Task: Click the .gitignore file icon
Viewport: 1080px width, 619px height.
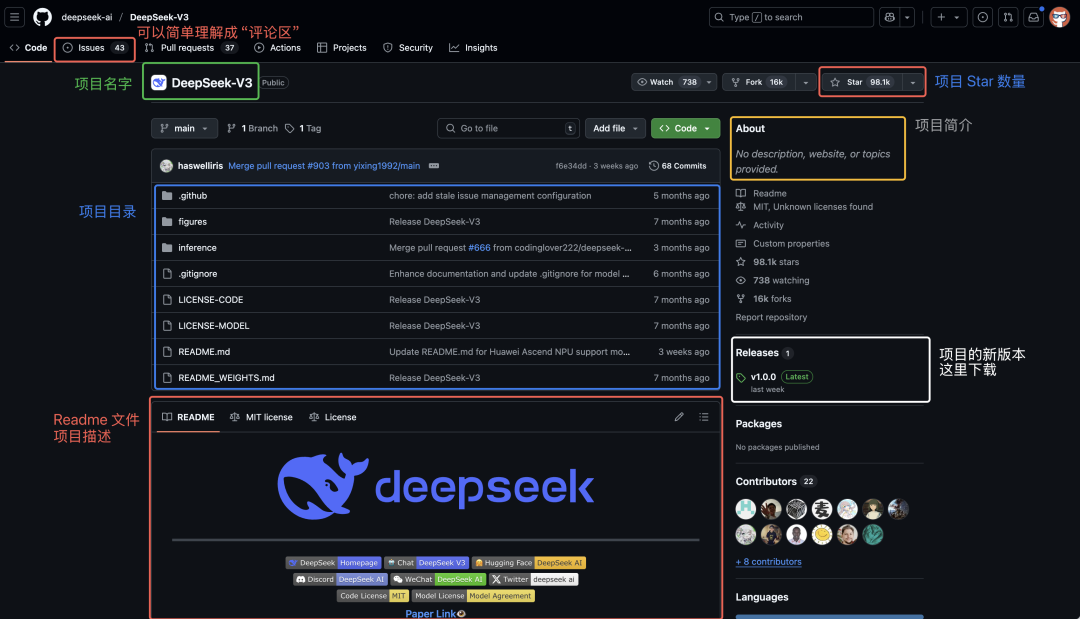Action: (167, 273)
